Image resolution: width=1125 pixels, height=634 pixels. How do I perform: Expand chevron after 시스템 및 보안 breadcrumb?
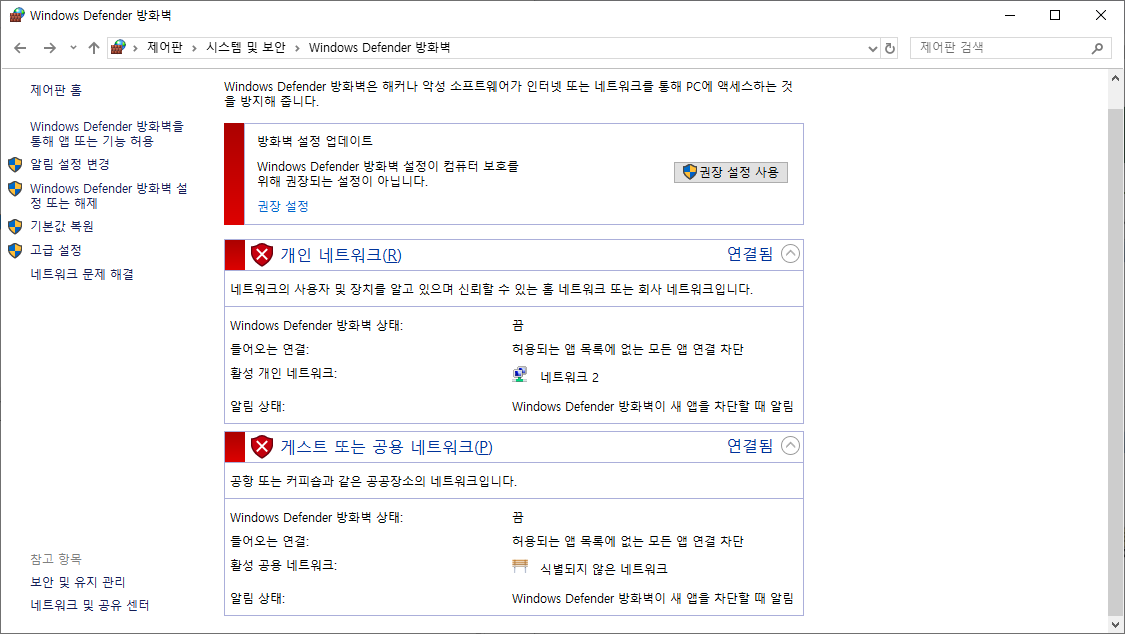point(297,48)
